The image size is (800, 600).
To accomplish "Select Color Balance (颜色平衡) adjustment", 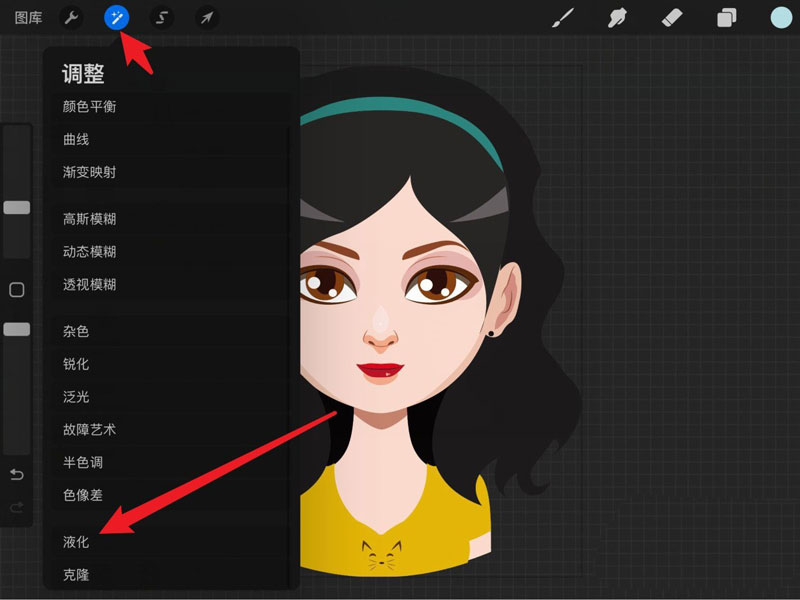I will pyautogui.click(x=93, y=107).
